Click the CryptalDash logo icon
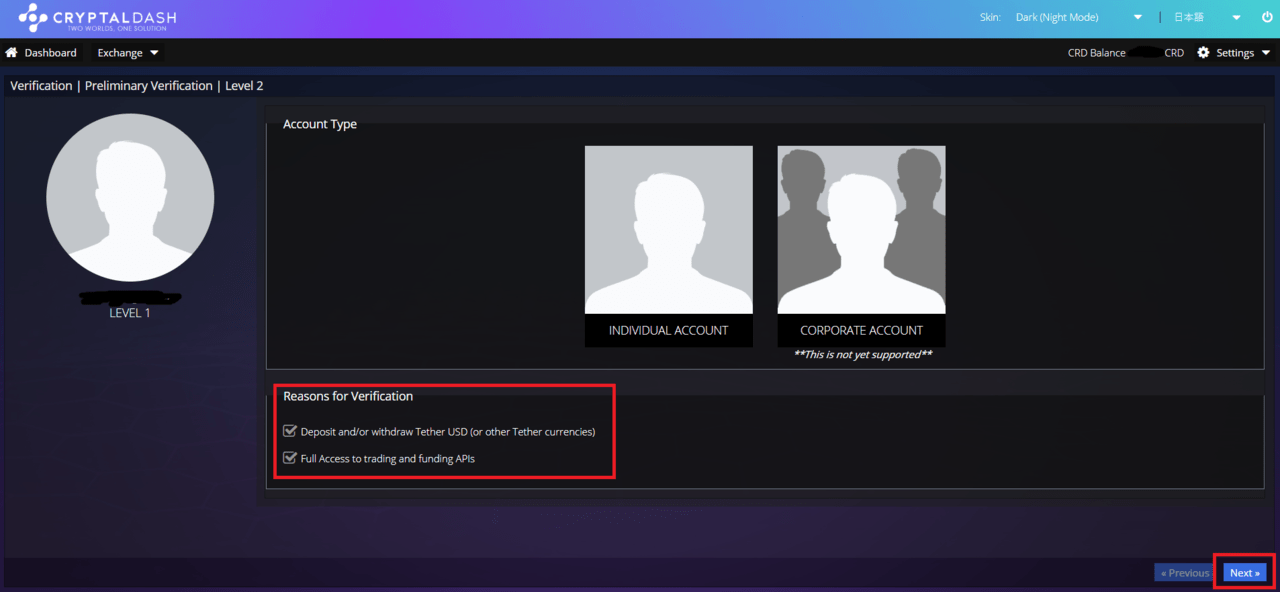The height and width of the screenshot is (592, 1280). pos(33,18)
